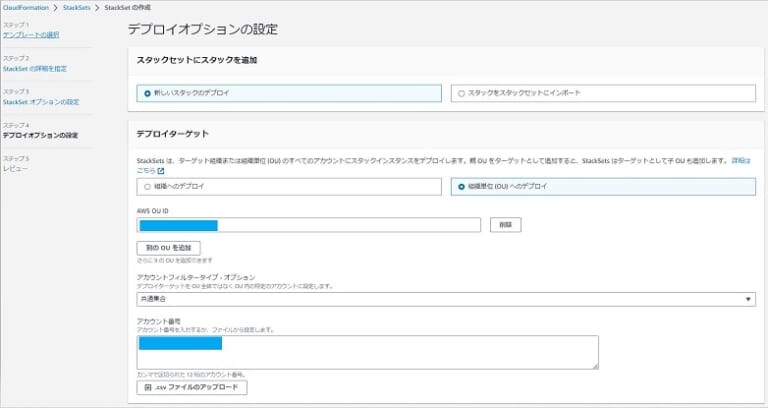The height and width of the screenshot is (408, 768).
Task: Click the StackSet の作成 breadcrumb text
Action: (127, 8)
